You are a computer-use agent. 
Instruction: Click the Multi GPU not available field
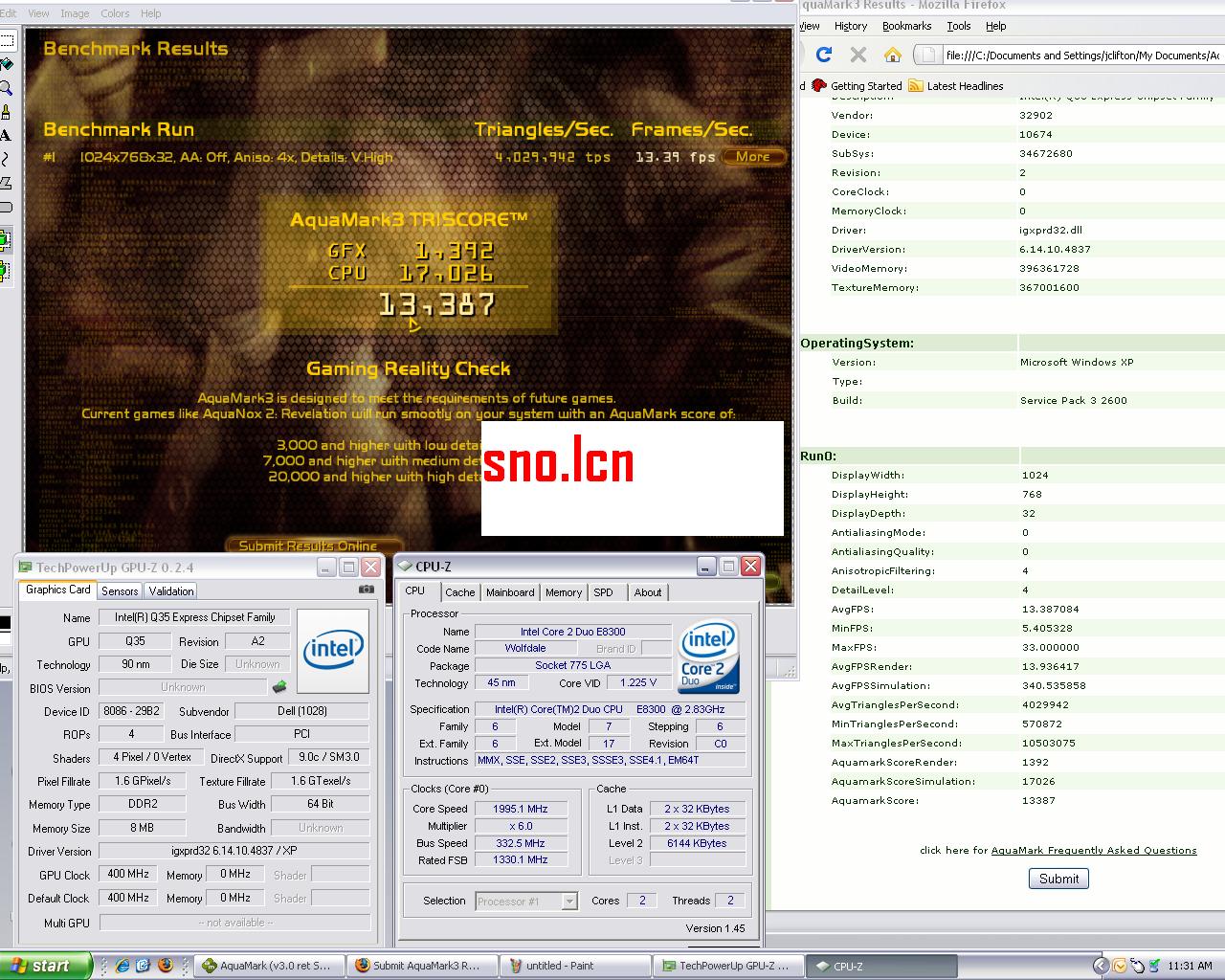pyautogui.click(x=234, y=922)
